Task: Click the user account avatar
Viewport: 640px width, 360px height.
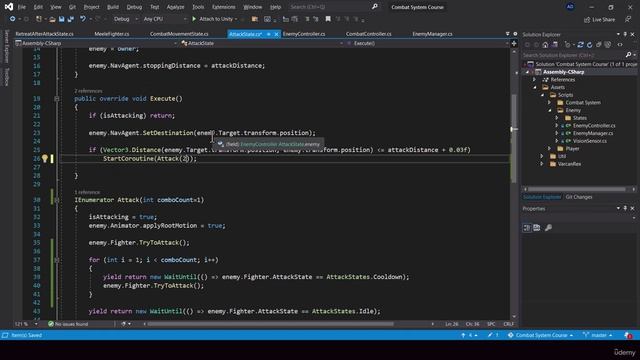Action: (x=570, y=7)
